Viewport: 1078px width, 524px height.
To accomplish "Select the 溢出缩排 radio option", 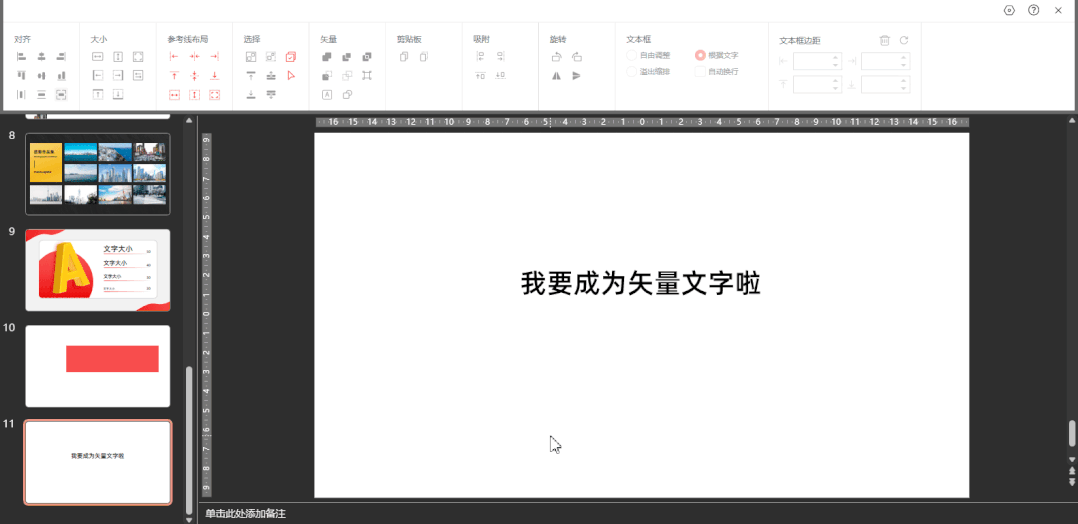I will [x=632, y=72].
